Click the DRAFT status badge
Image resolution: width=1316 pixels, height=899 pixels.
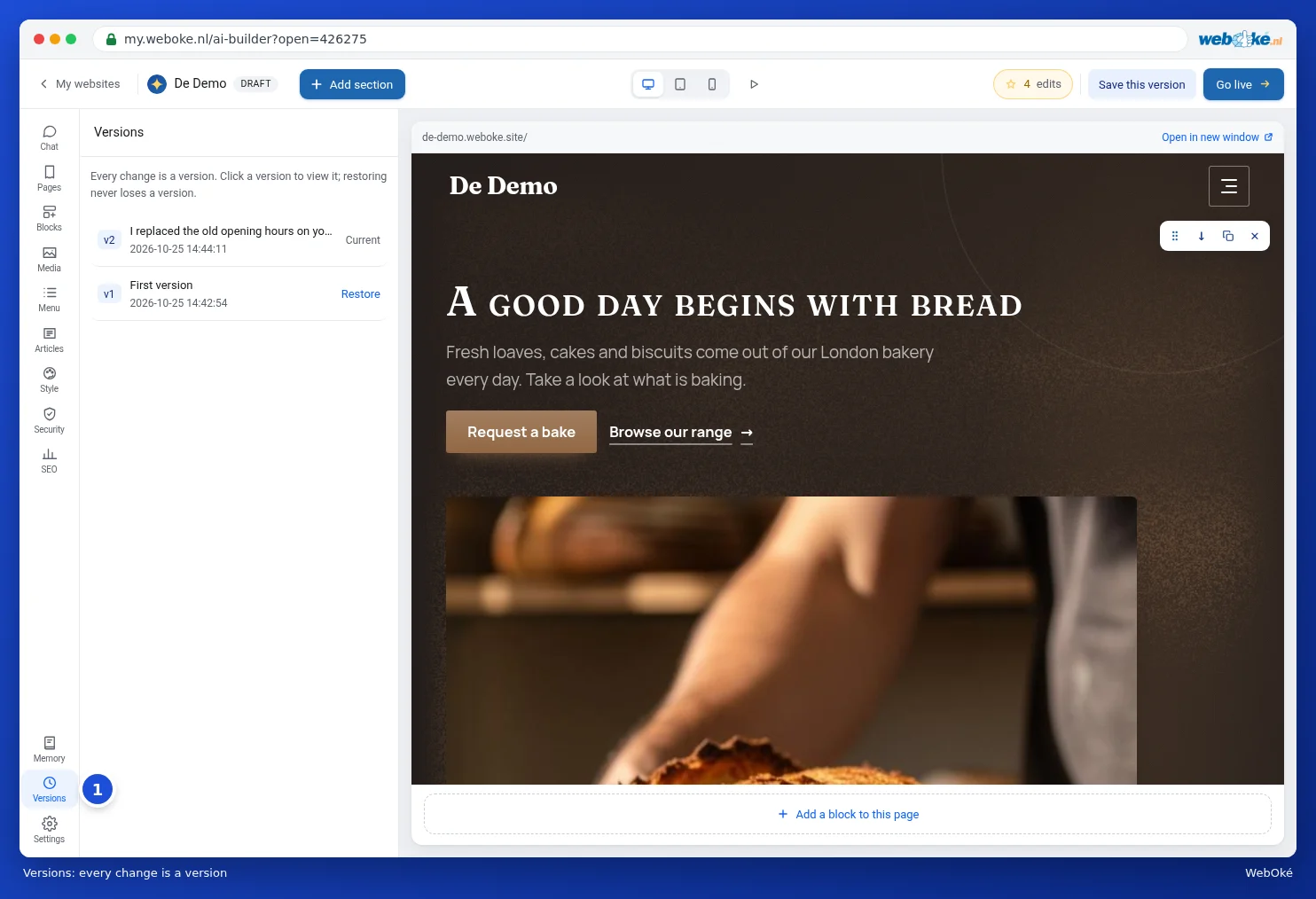coord(256,84)
